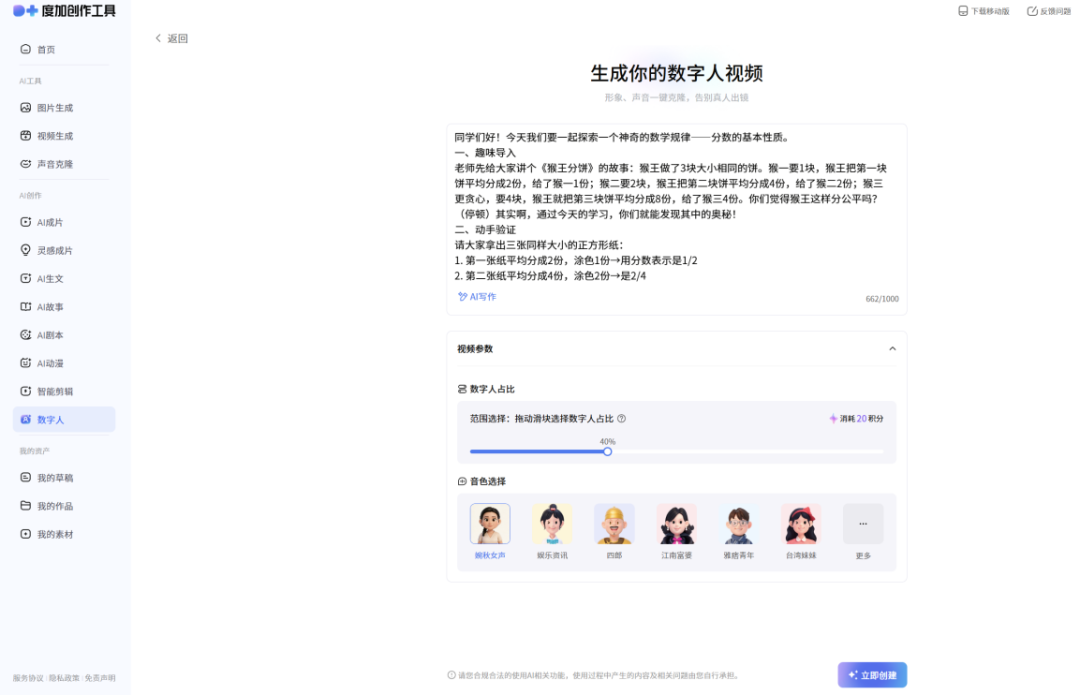Open 更多 more voices tile
This screenshot has width=1080, height=695.
[x=863, y=523]
